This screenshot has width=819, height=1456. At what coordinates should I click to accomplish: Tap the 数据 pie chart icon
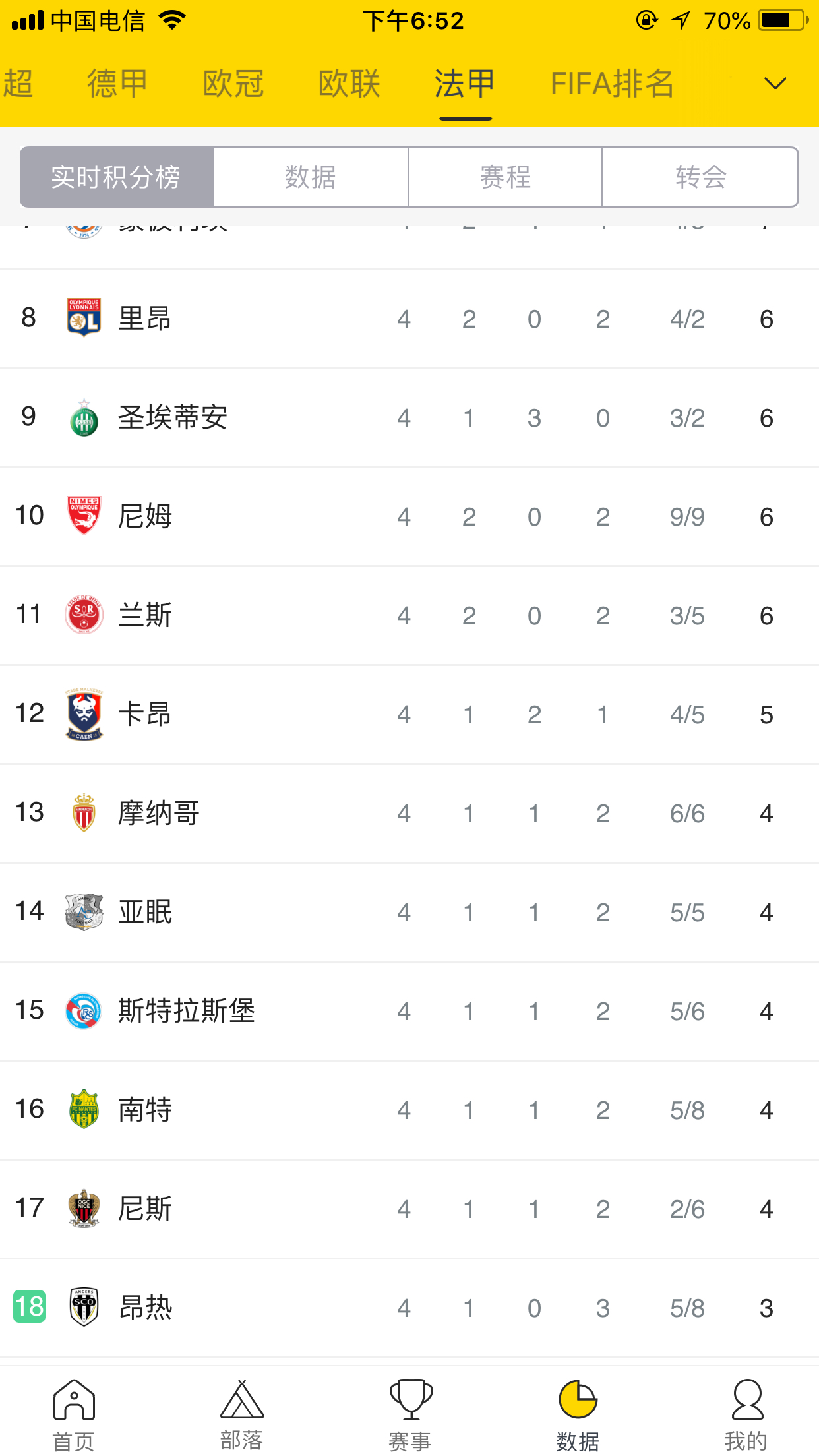click(x=578, y=1401)
